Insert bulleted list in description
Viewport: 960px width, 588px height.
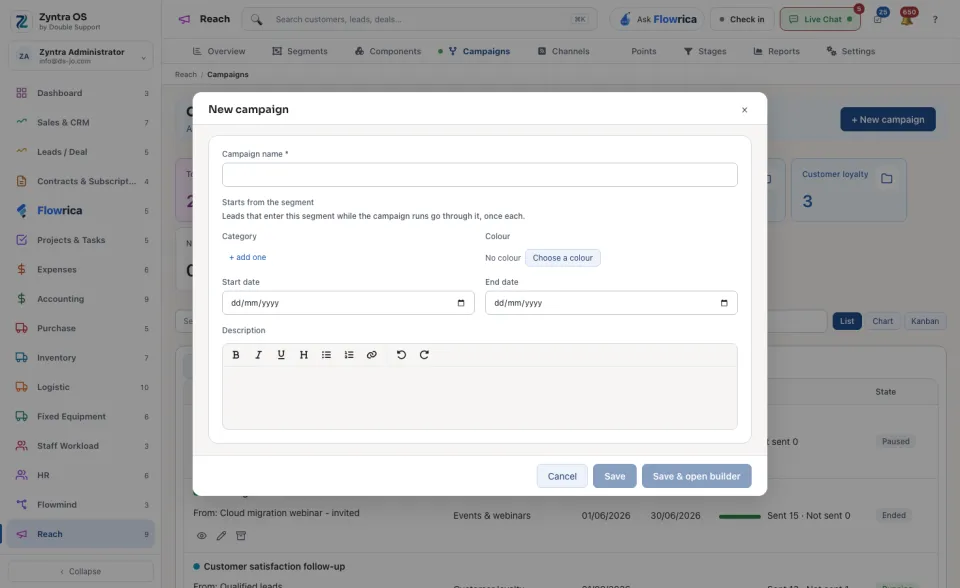[326, 355]
